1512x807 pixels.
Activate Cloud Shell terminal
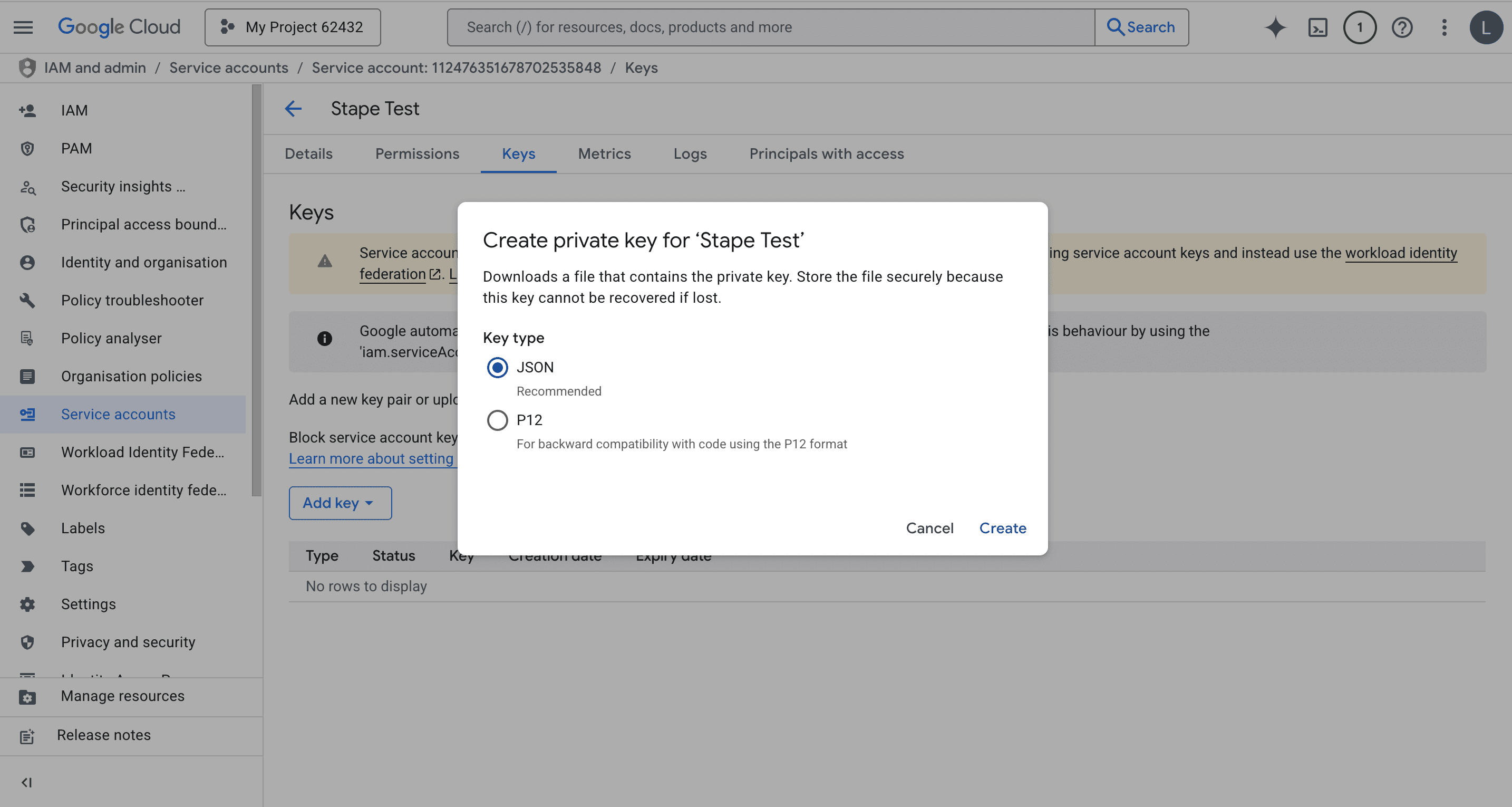pyautogui.click(x=1317, y=27)
